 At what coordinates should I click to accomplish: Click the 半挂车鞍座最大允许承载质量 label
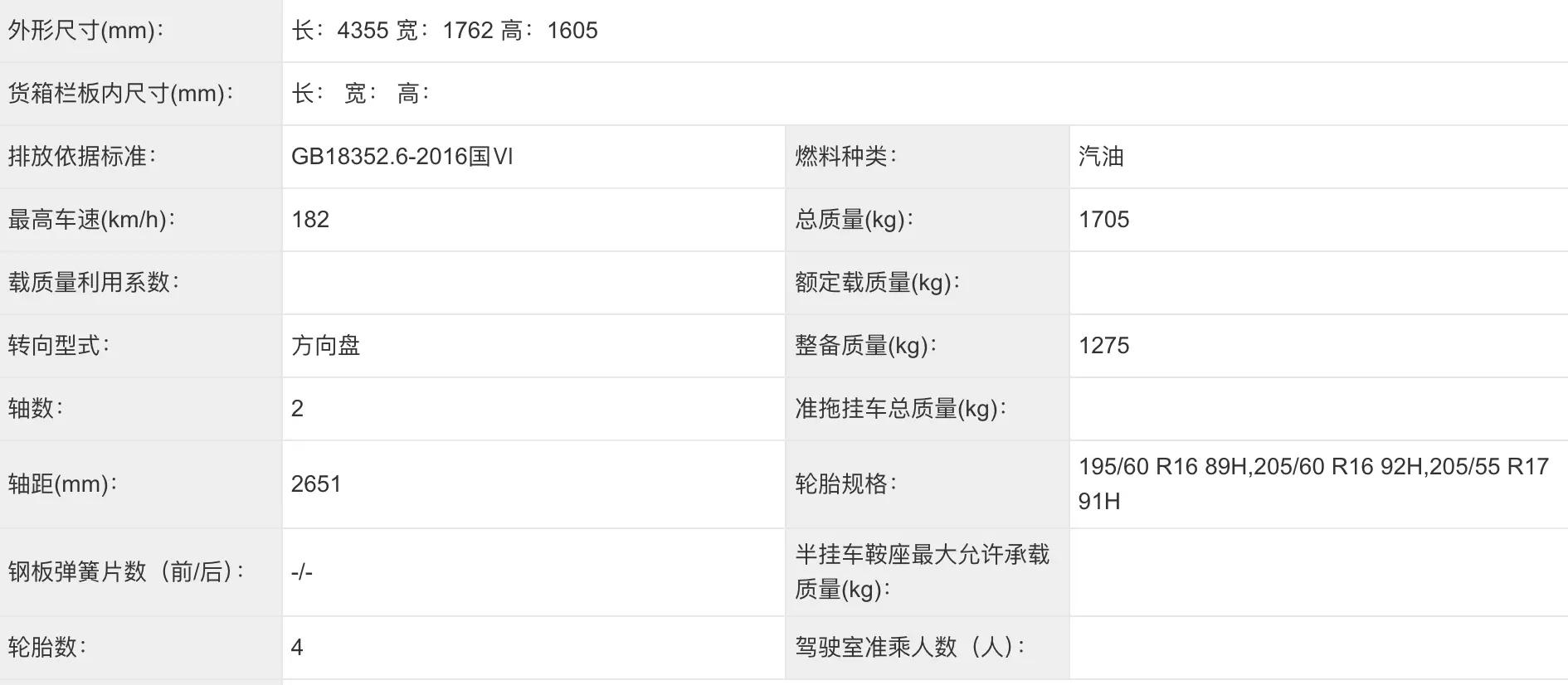click(x=923, y=572)
